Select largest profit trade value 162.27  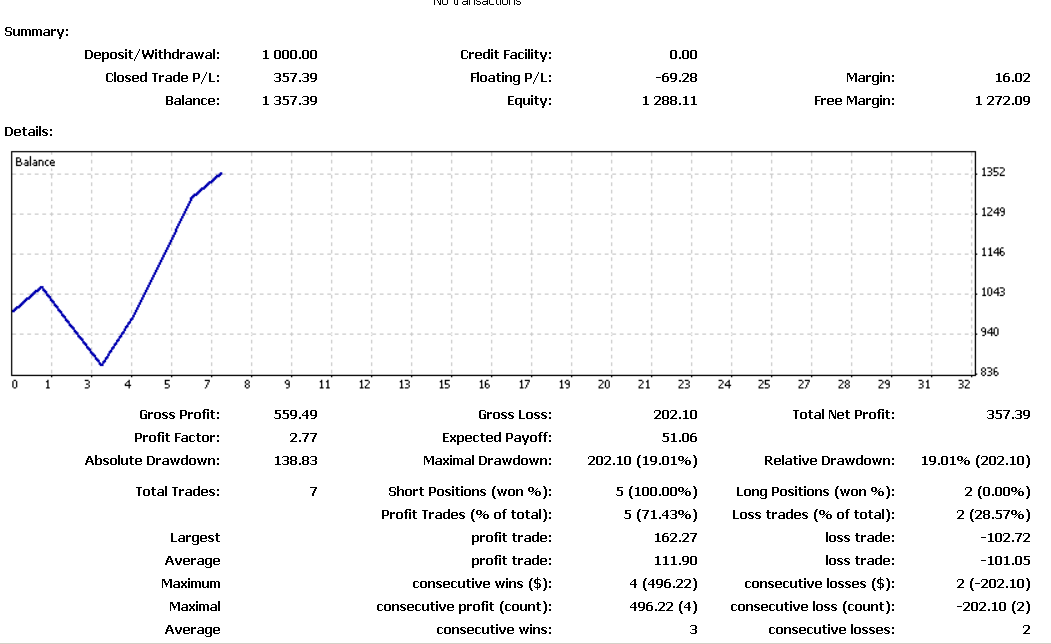click(675, 537)
